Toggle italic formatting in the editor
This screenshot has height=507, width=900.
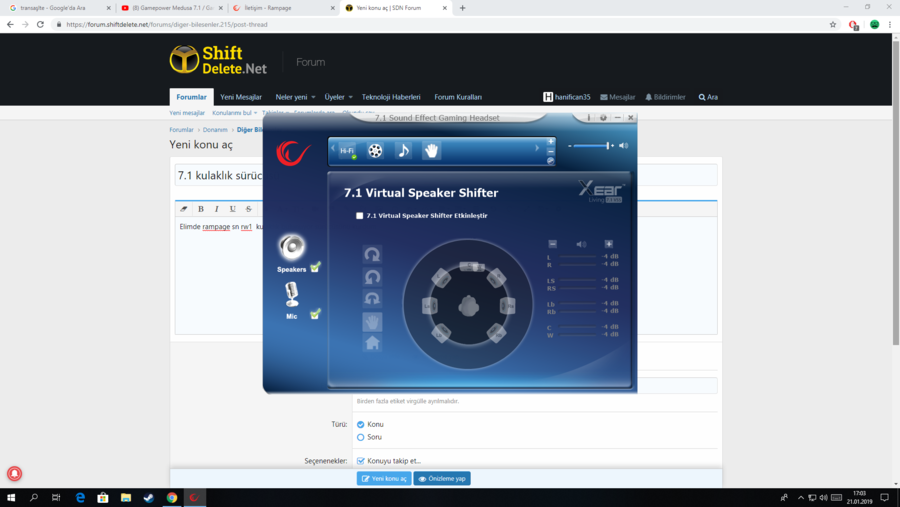click(216, 209)
